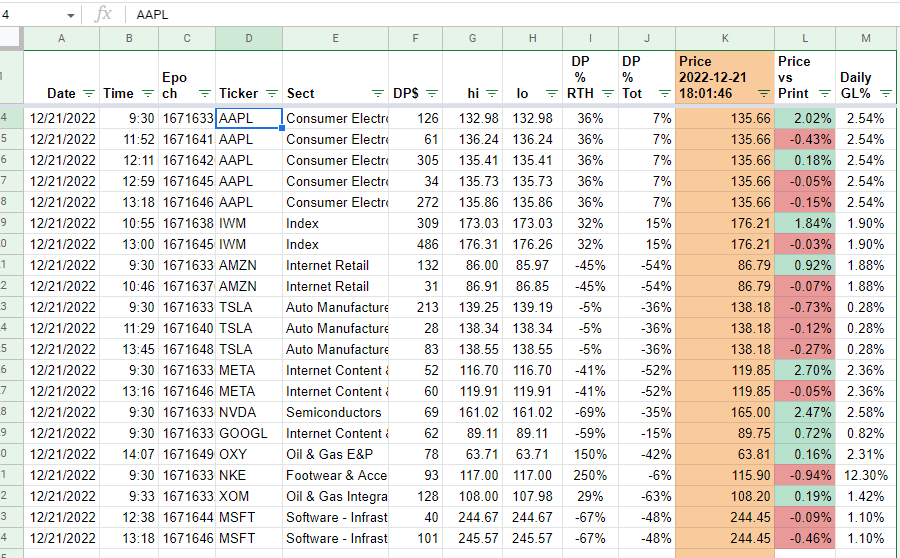Click the NKE ticker cell

coord(249,475)
